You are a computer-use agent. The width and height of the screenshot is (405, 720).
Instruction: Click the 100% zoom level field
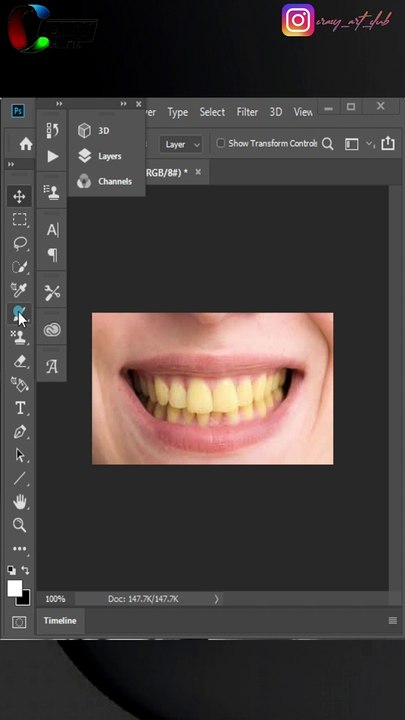tap(55, 599)
